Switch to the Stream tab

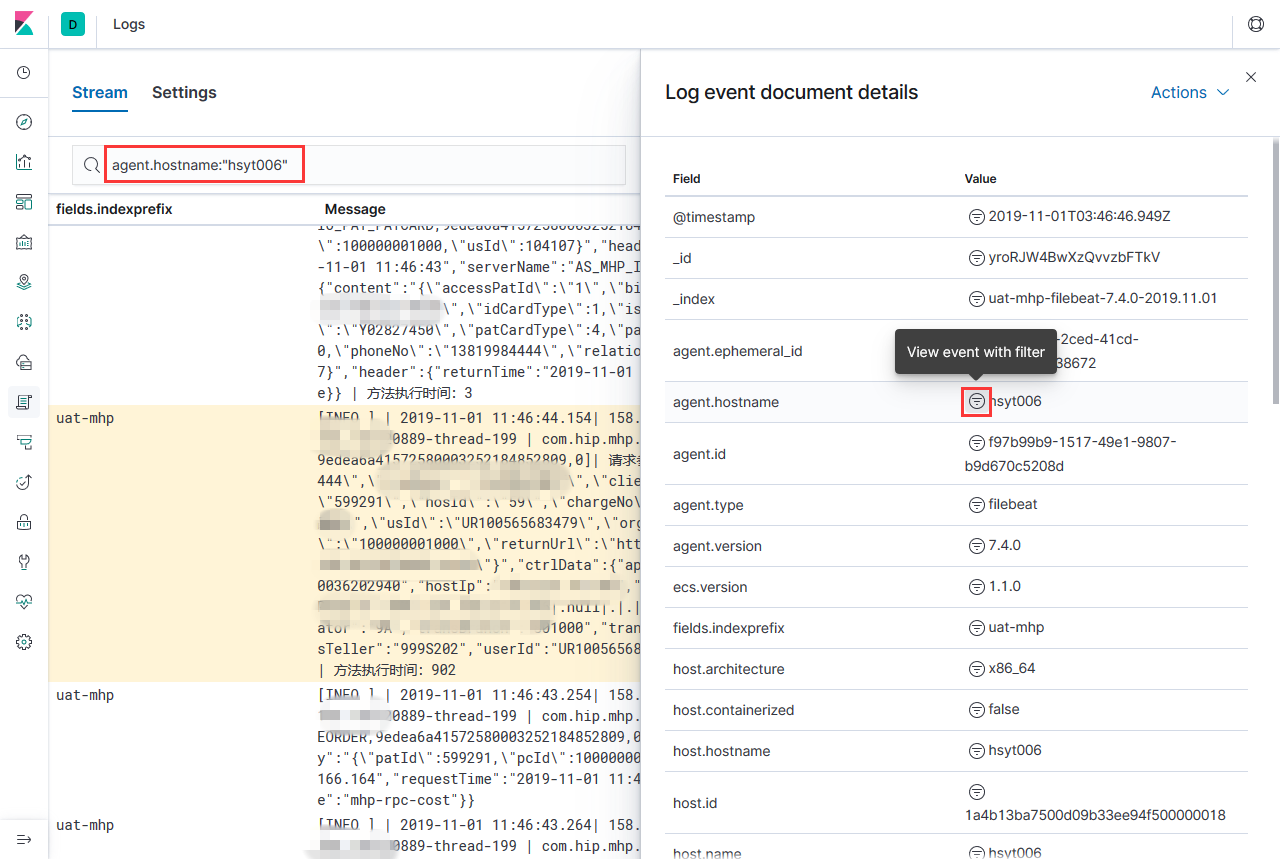point(100,92)
